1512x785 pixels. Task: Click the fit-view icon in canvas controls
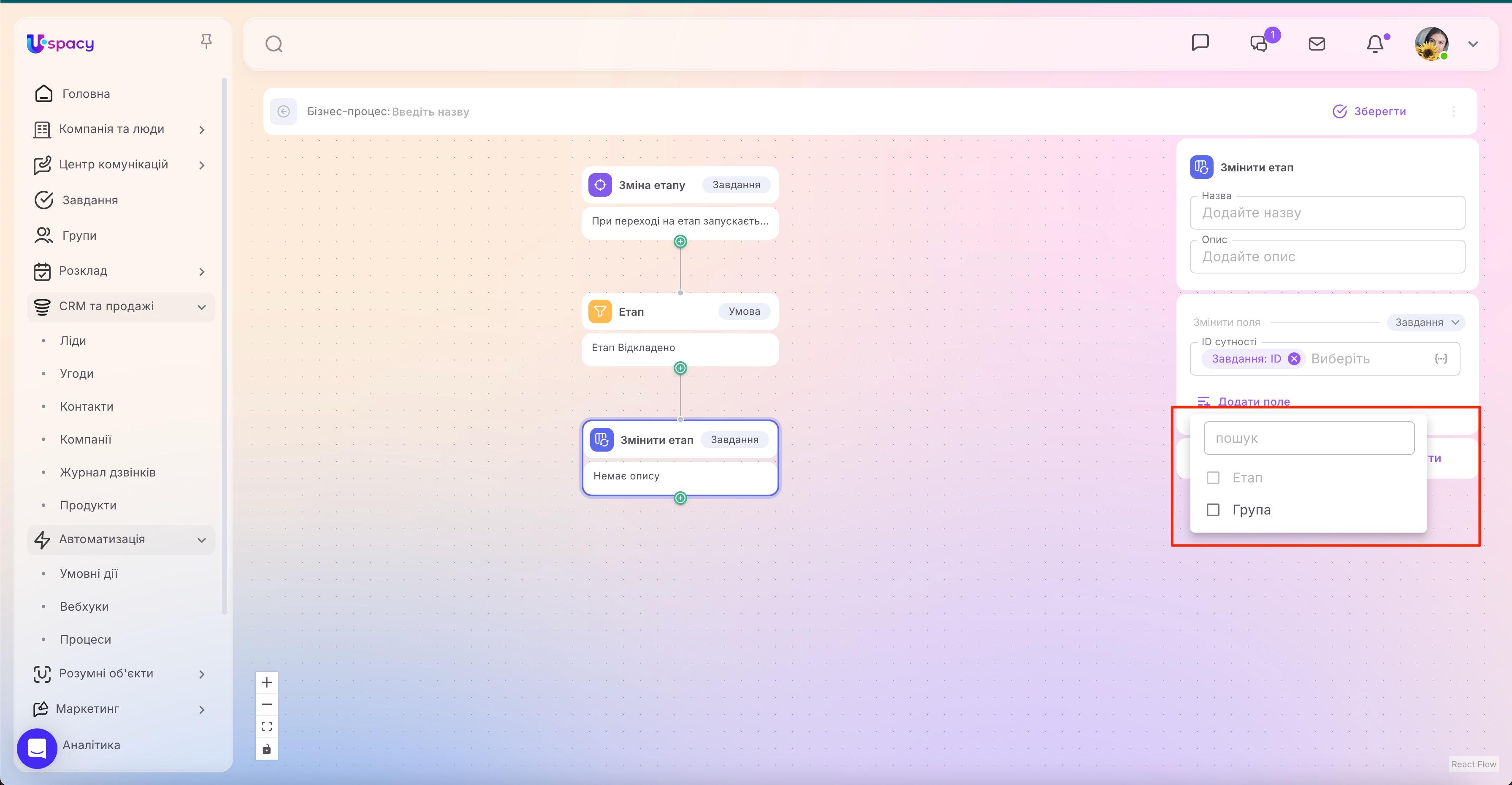click(x=267, y=726)
